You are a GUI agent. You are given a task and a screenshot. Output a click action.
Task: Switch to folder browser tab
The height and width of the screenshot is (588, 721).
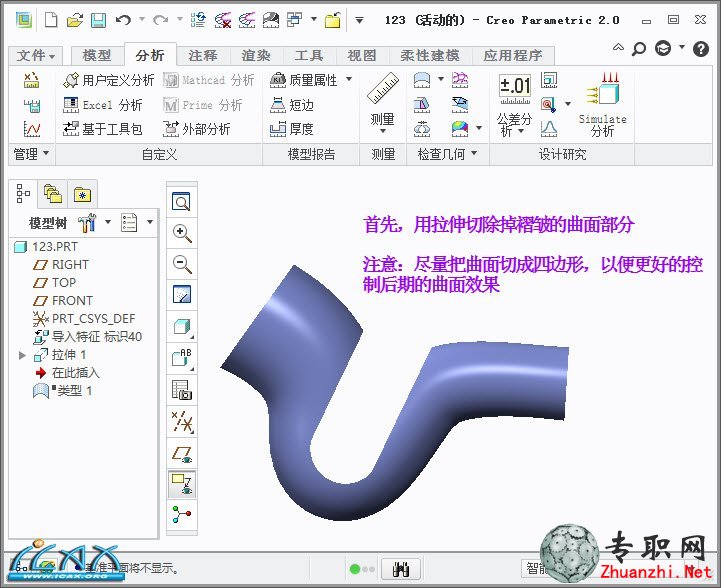[52, 194]
